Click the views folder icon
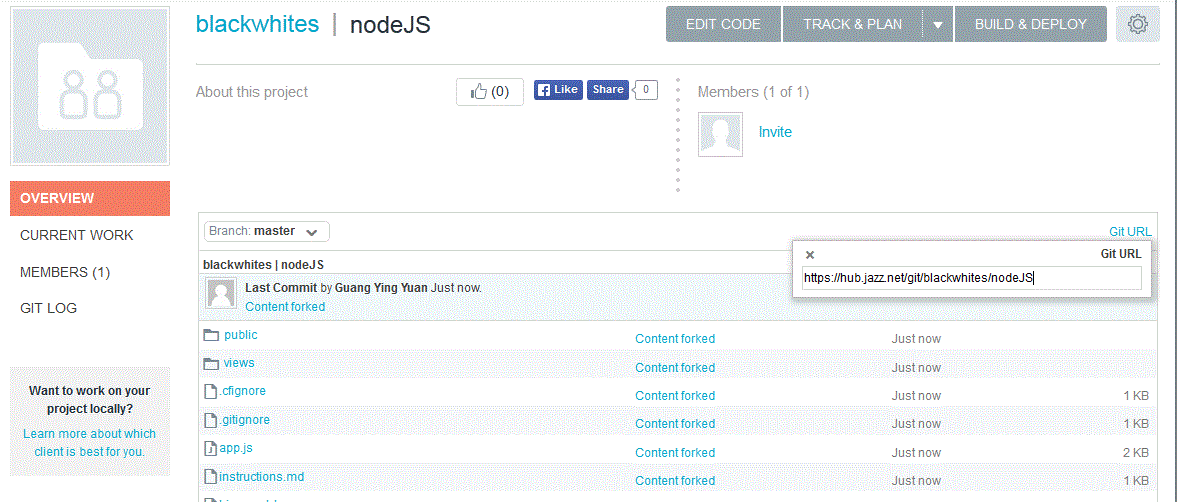The height and width of the screenshot is (502, 1177). [211, 363]
